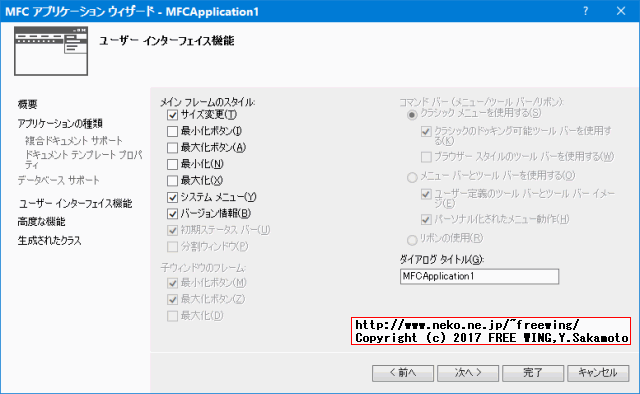Uncheck バージョン情報(B)
The image size is (640, 394).
(172, 214)
